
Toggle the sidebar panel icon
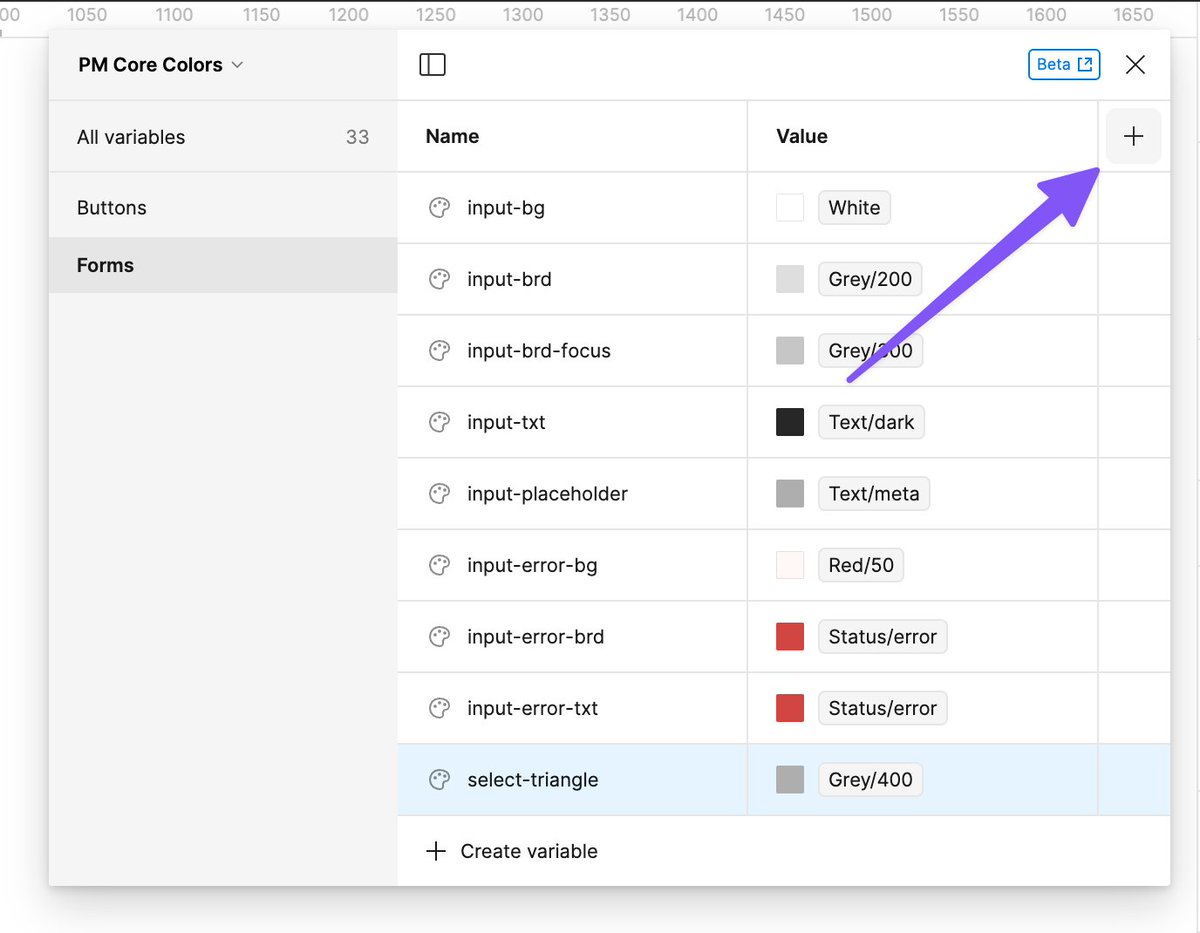[x=432, y=65]
